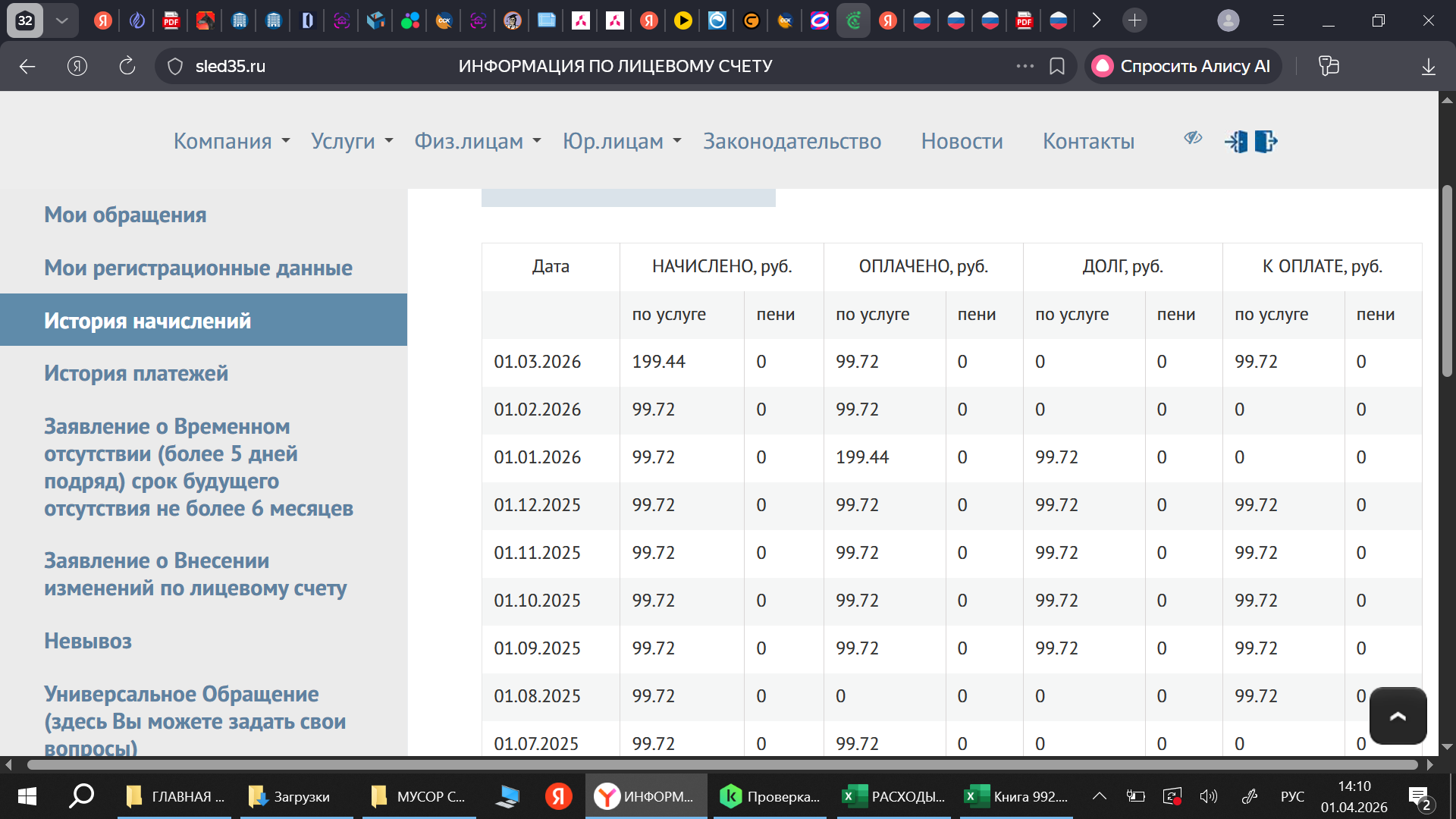Click the Спросить Алису AI button
The height and width of the screenshot is (819, 1456).
pos(1183,67)
